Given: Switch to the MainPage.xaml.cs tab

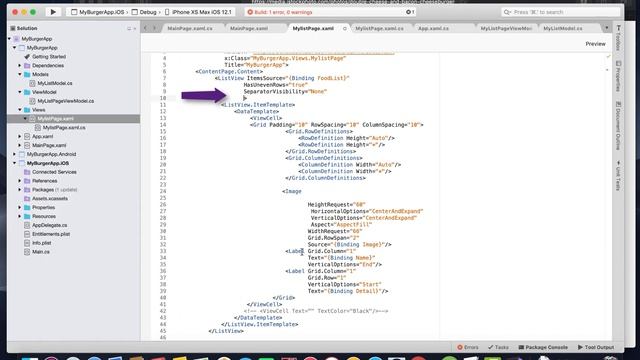Looking at the screenshot, I should 190,29.
